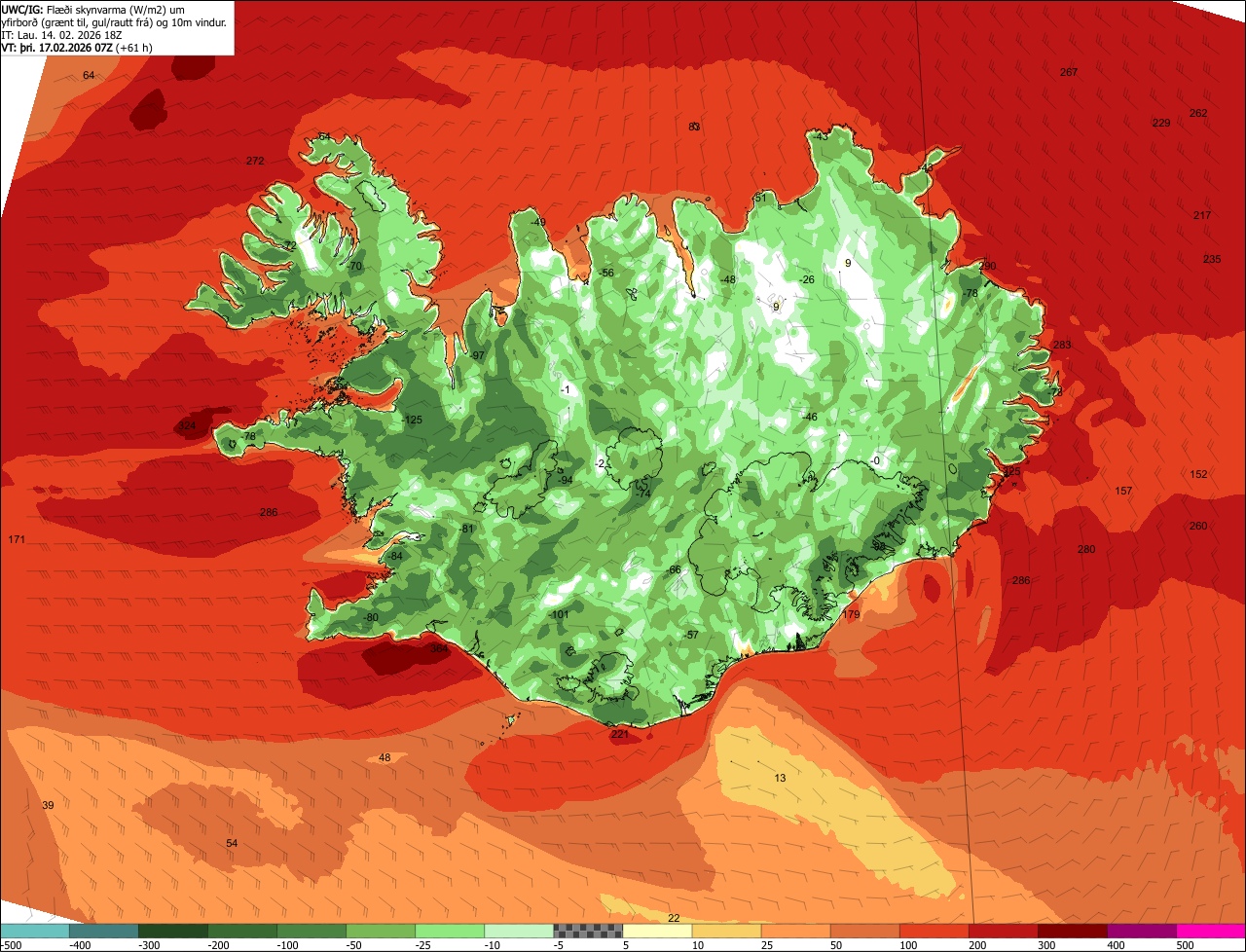Select the red legend swatch between 100 and 200

click(934, 931)
